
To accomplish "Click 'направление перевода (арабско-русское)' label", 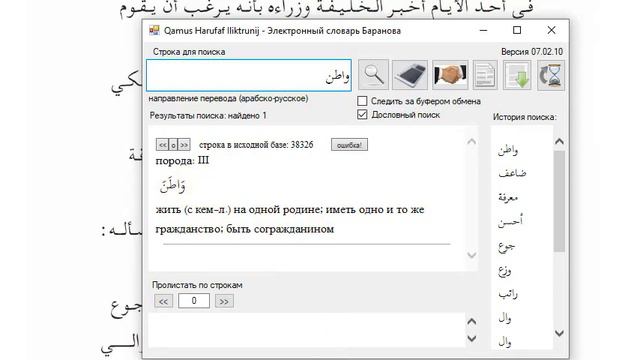I will pyautogui.click(x=229, y=98).
